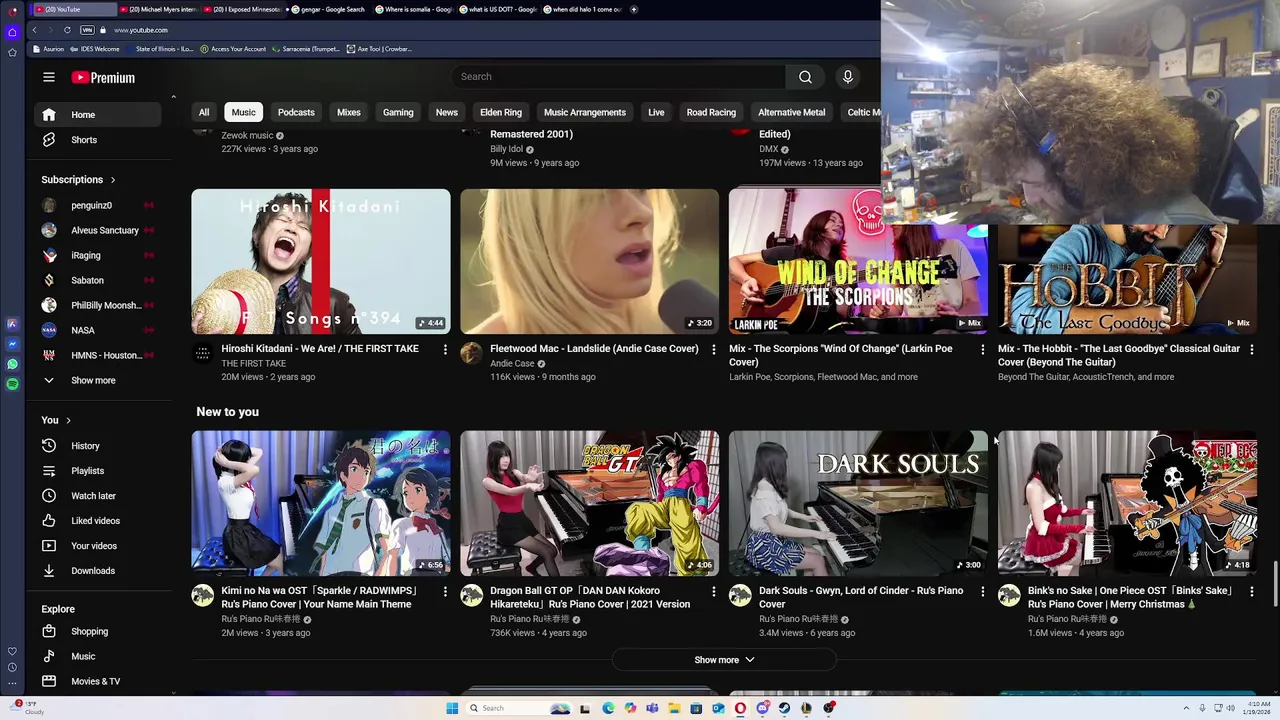Select the Road Racing filter chip

(711, 112)
